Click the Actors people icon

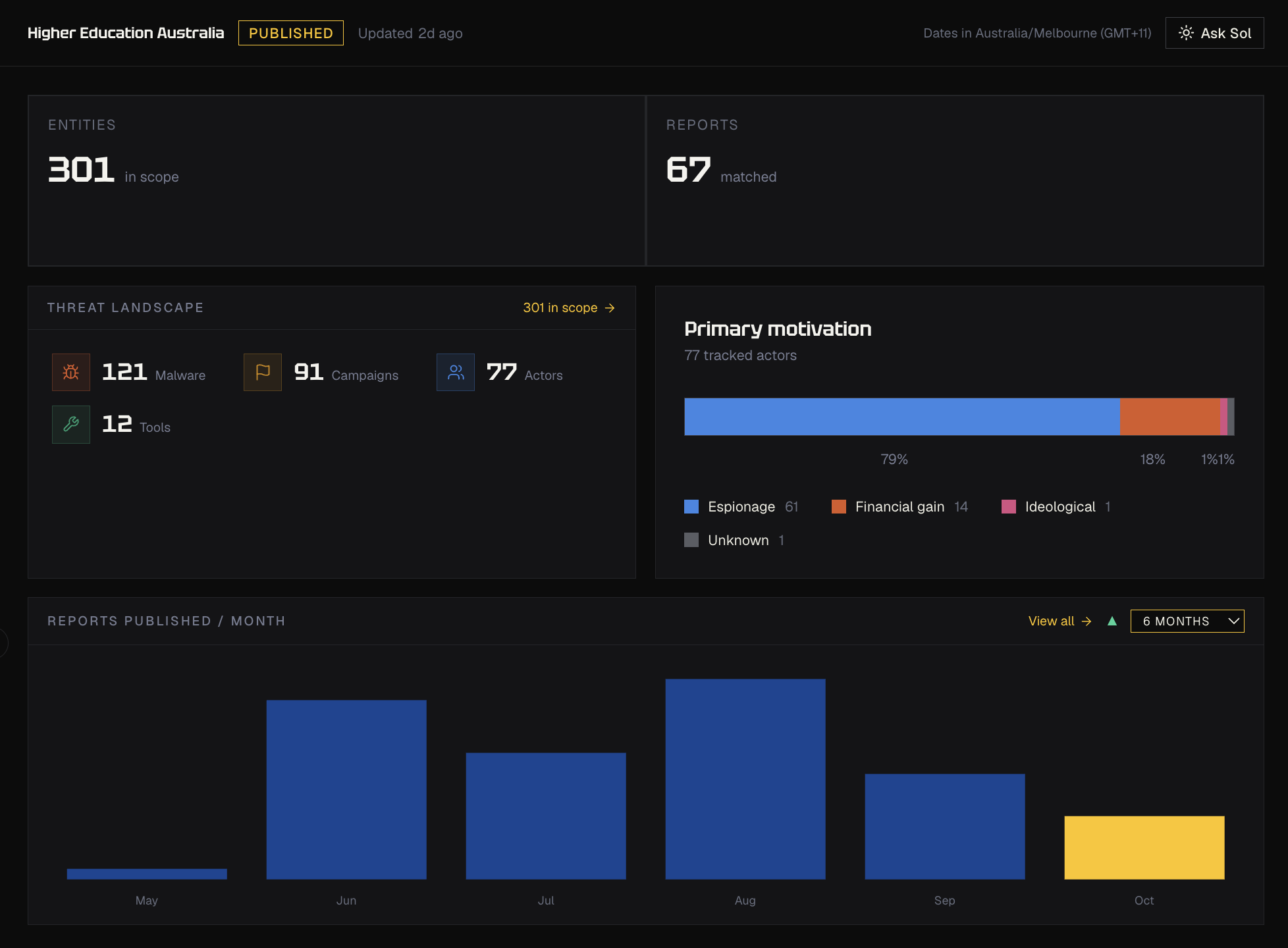click(456, 373)
